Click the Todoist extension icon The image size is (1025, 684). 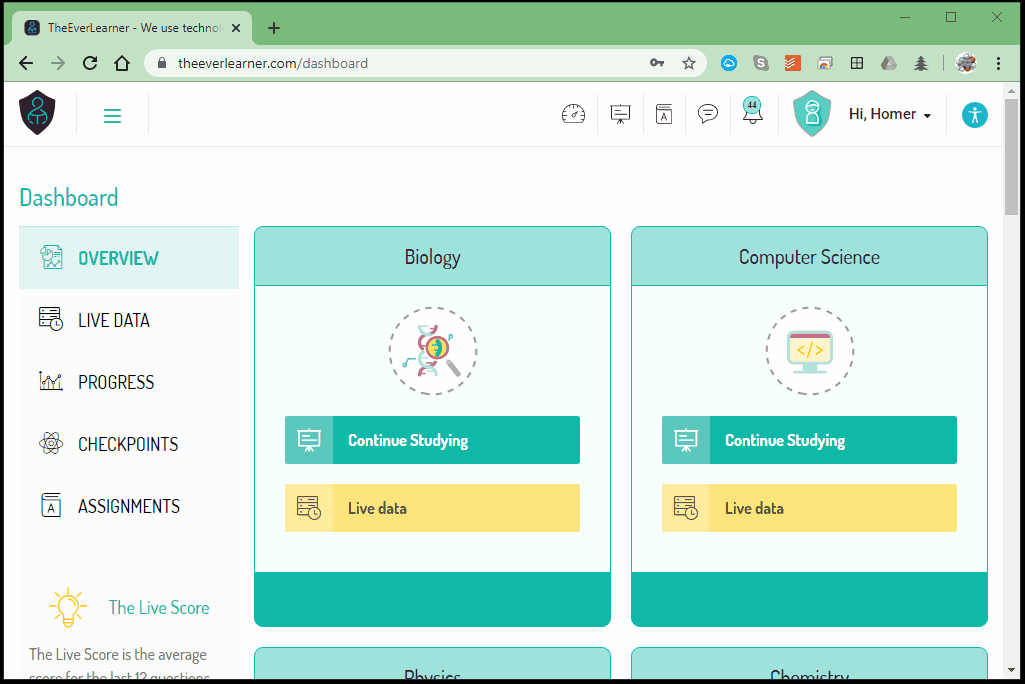click(x=792, y=63)
